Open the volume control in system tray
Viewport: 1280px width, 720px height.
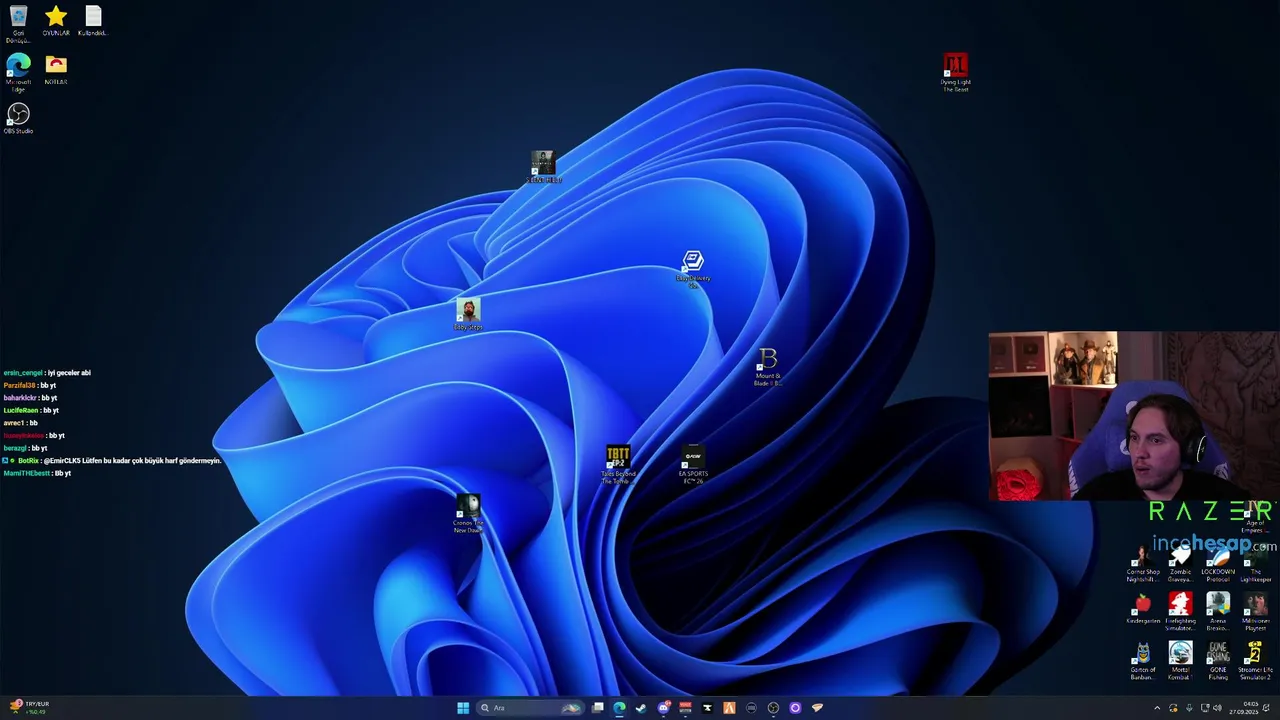(x=1217, y=708)
